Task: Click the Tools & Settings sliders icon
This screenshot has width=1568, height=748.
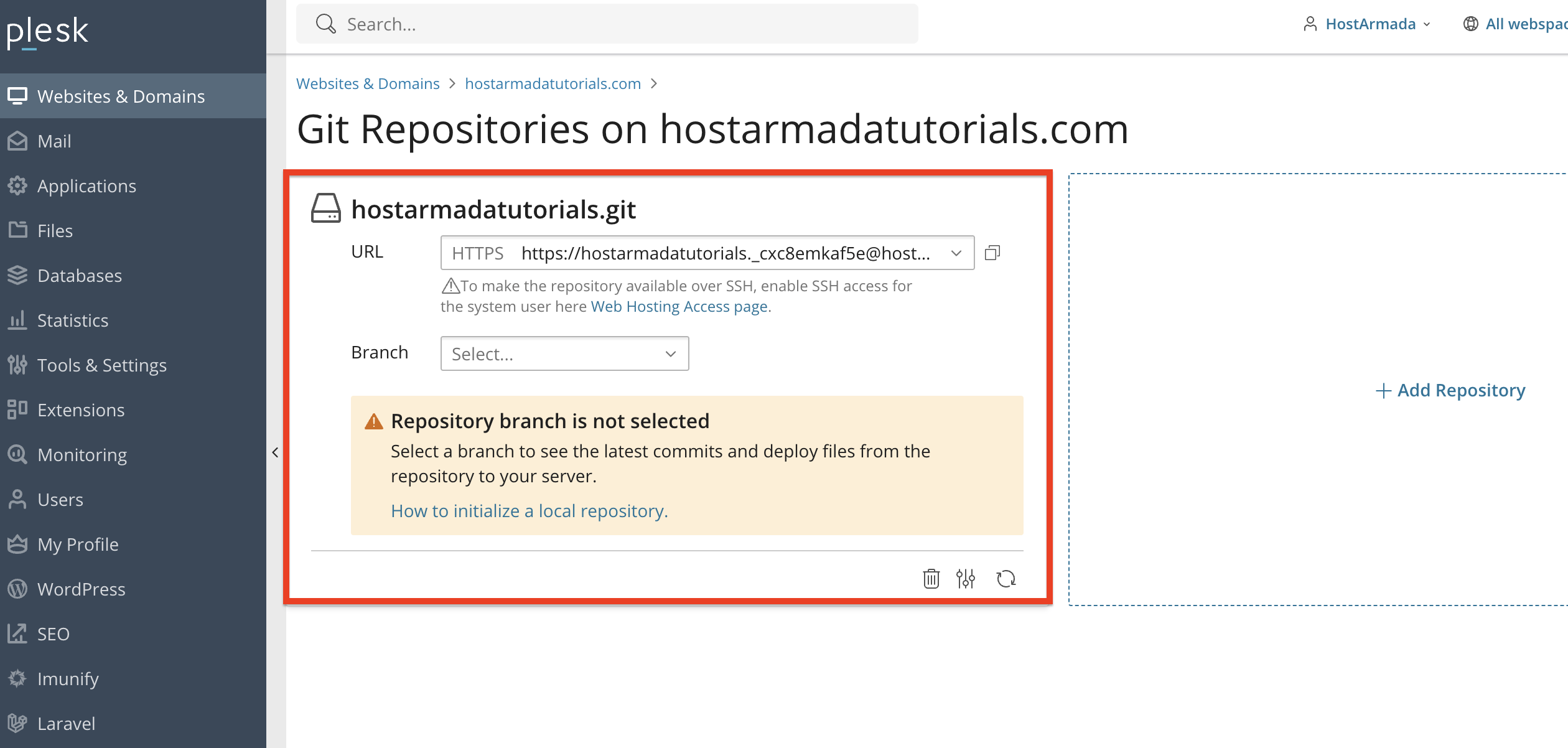Action: [17, 365]
